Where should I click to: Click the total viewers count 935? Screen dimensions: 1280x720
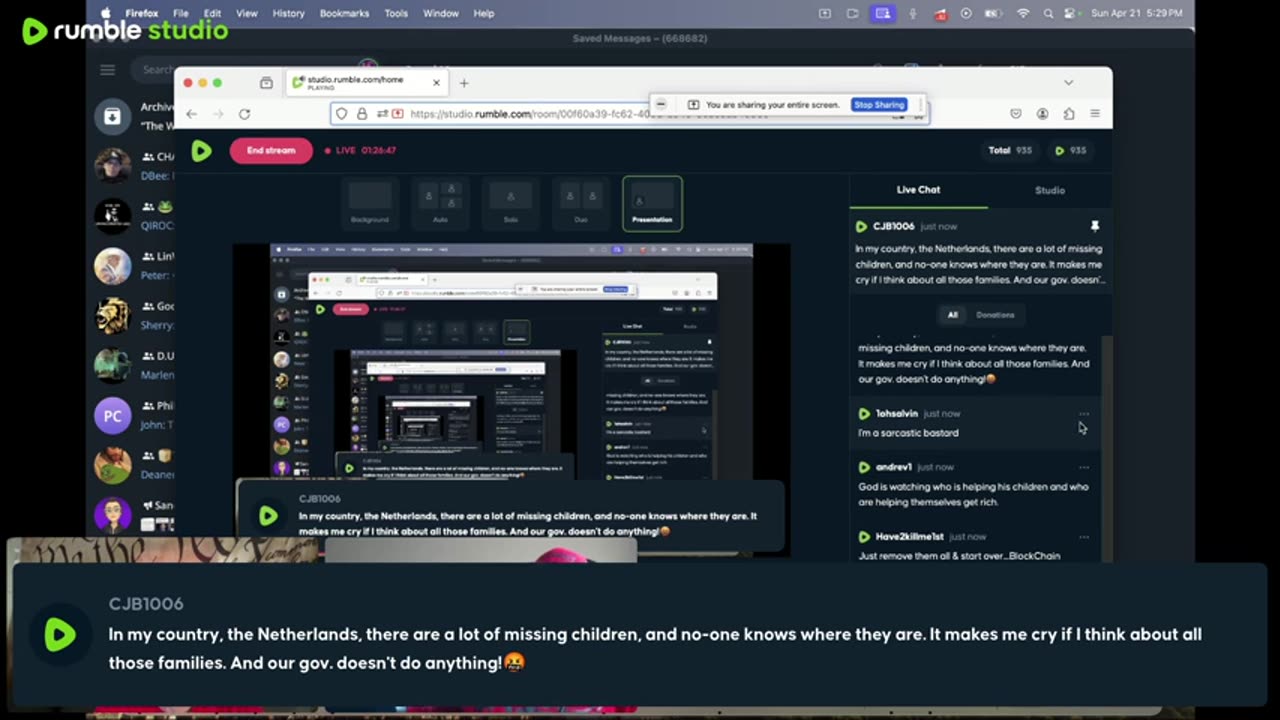click(1010, 150)
